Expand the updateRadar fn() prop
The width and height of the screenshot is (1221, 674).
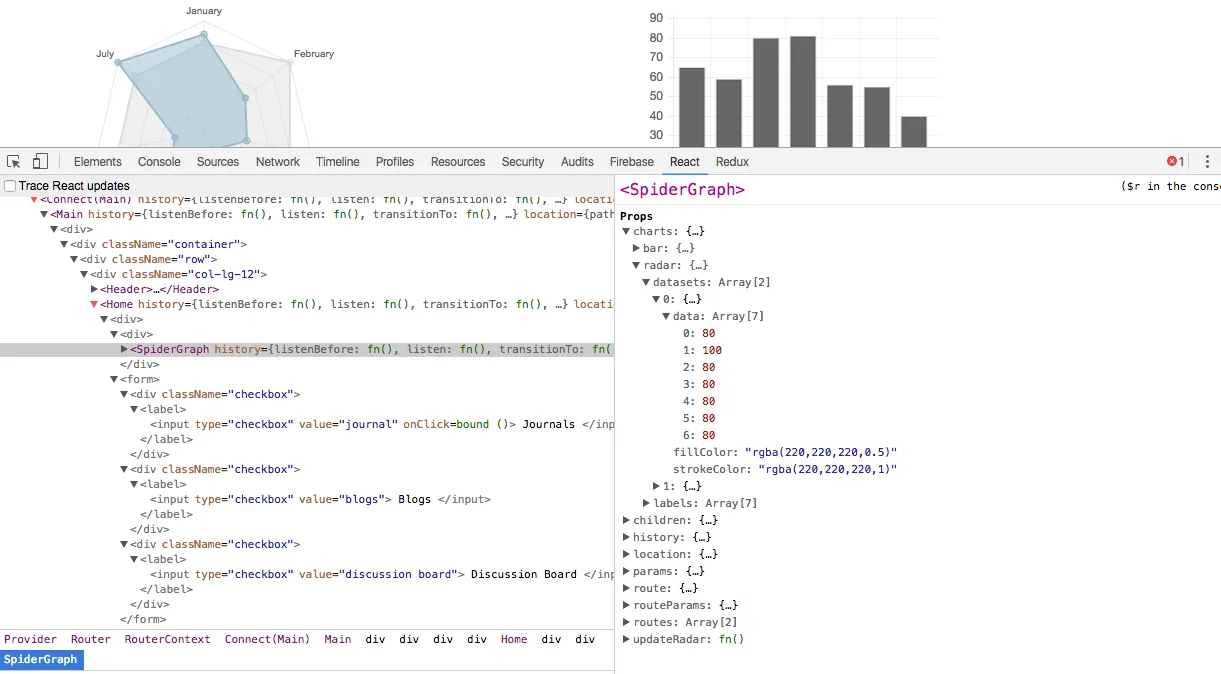[627, 639]
